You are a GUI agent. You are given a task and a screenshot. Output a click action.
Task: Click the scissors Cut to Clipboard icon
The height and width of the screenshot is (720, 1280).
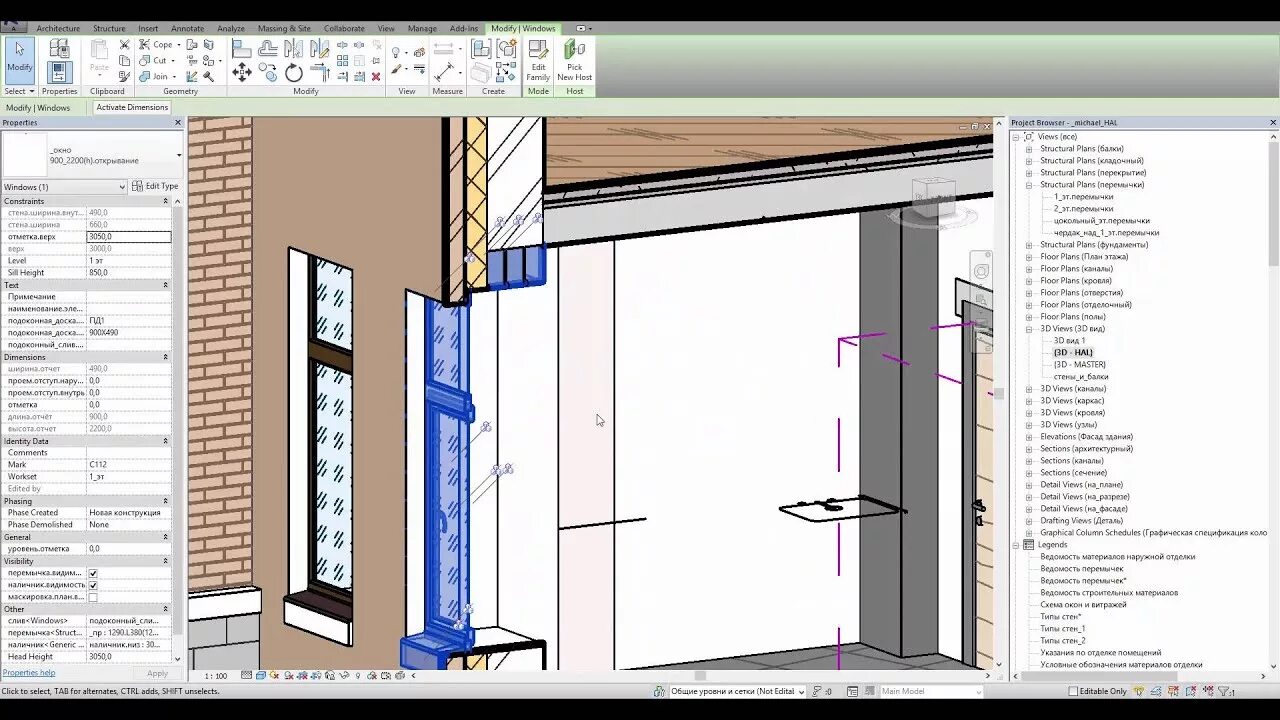pos(124,45)
